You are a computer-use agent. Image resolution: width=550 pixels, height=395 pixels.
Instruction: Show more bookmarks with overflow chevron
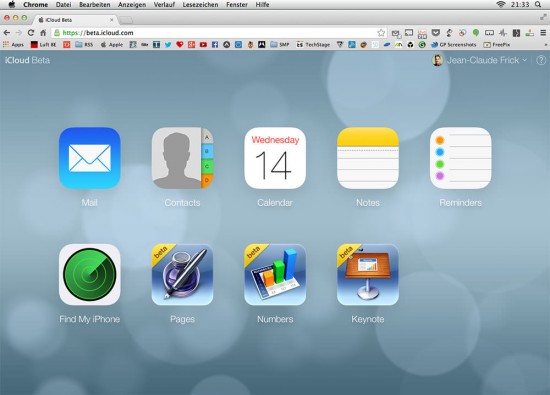pos(545,45)
